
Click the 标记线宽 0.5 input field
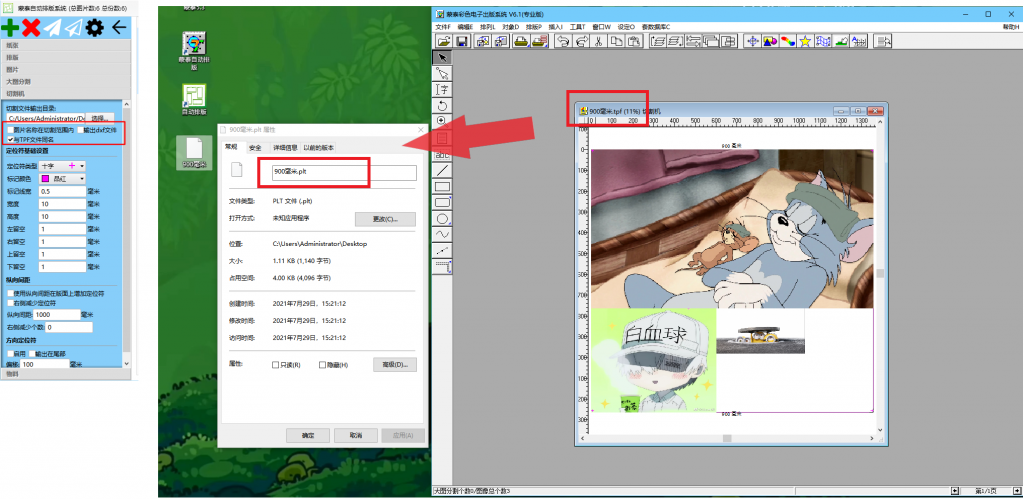(x=63, y=191)
